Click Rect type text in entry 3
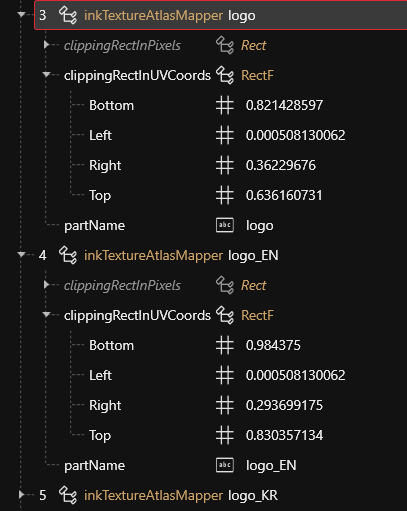This screenshot has width=407, height=511. 254,45
